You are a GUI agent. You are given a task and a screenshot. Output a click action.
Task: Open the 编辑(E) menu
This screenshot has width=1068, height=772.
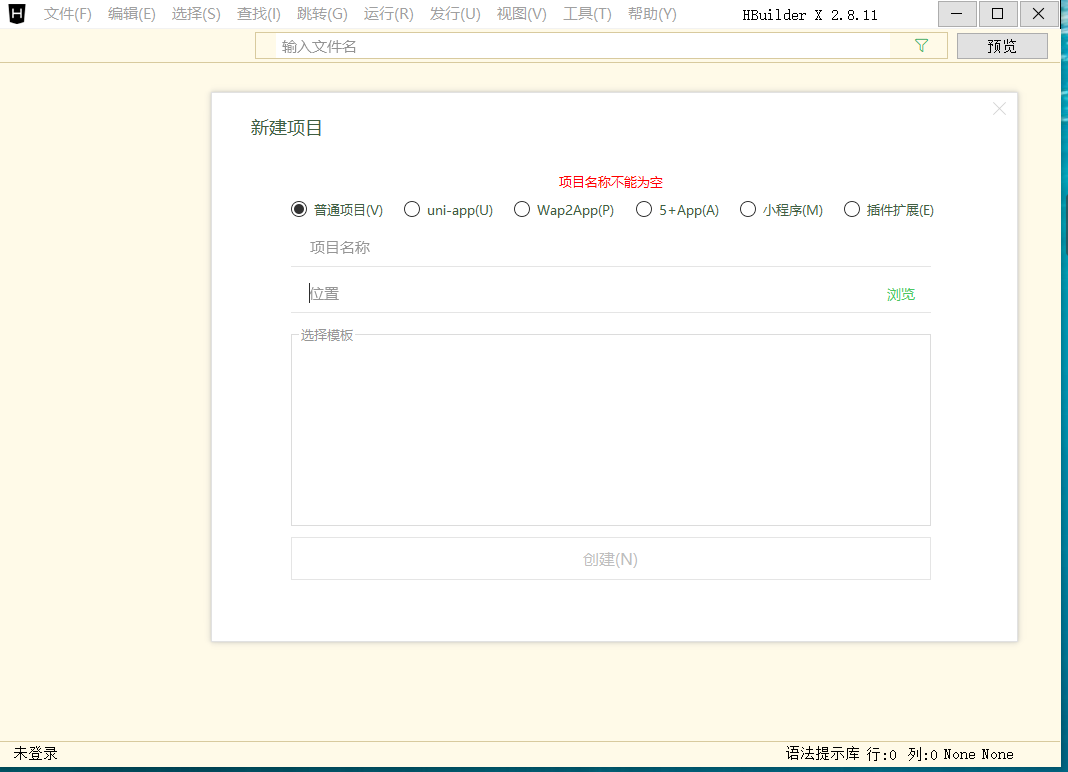click(x=131, y=14)
